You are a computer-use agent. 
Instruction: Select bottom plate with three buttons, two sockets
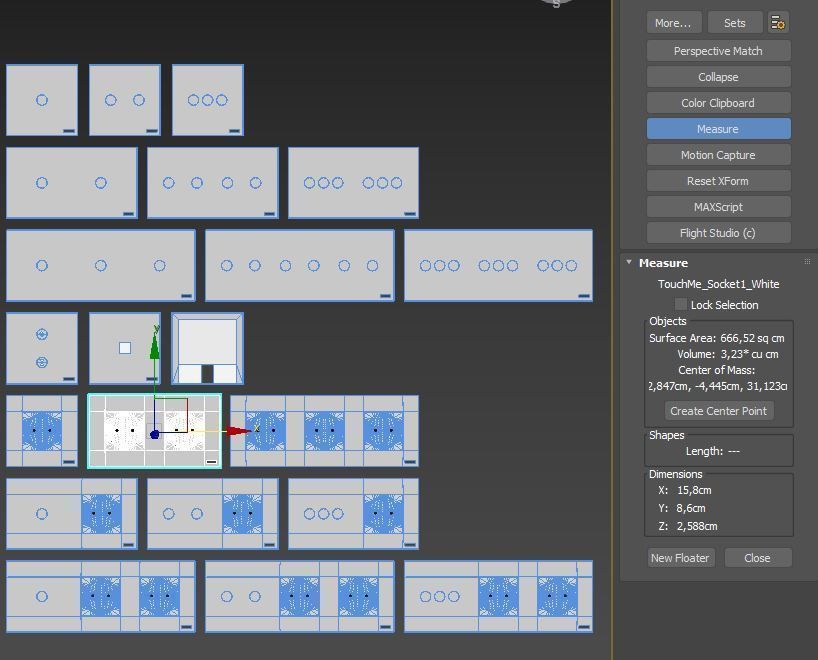[x=498, y=596]
